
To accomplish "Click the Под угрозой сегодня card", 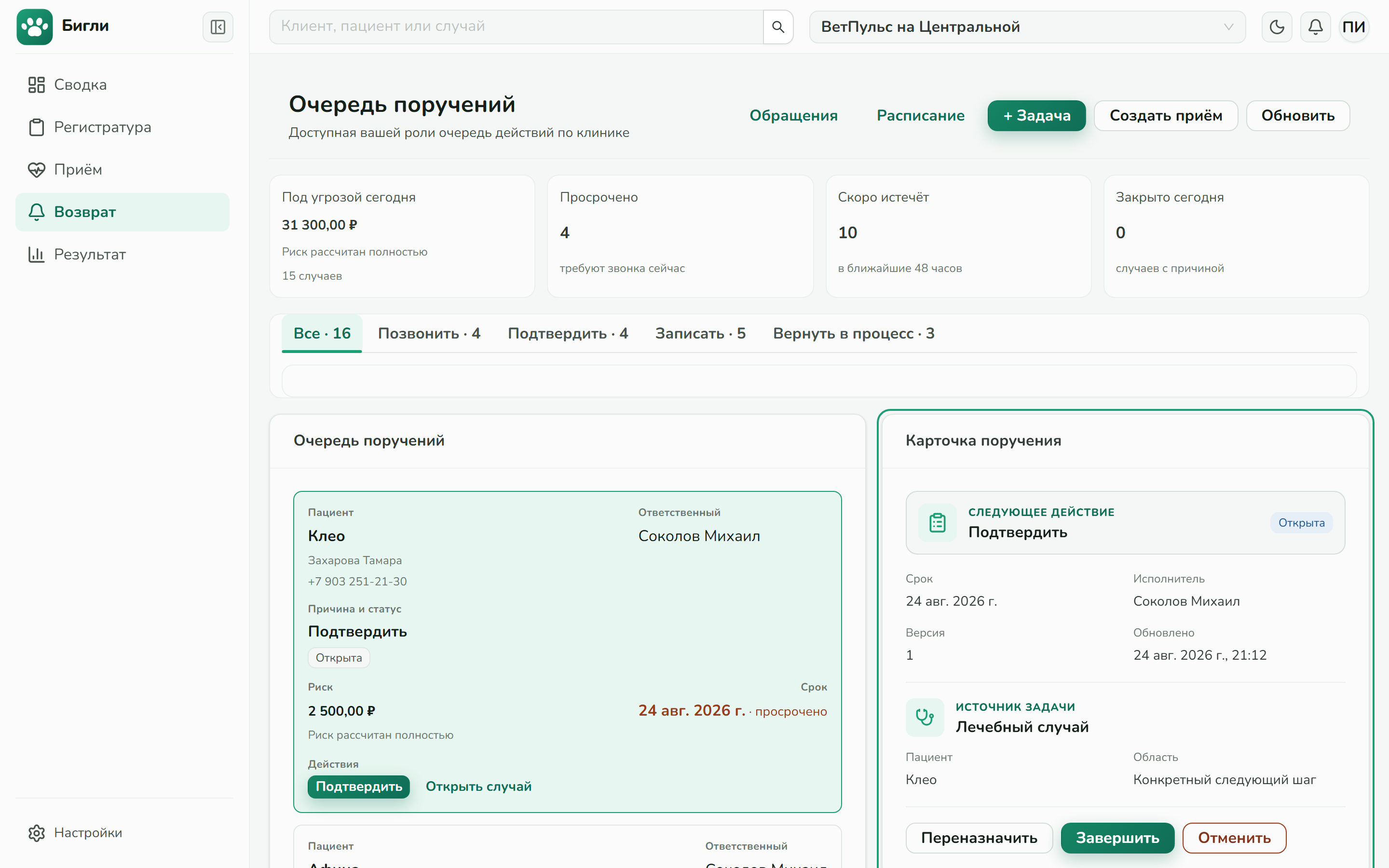I will pos(402,236).
